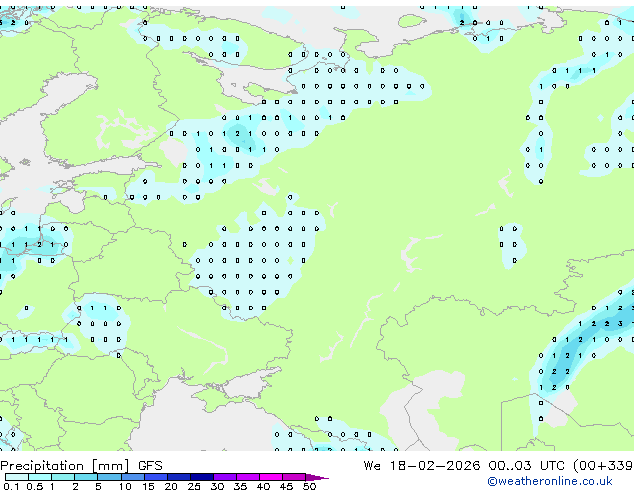Screen dimensions: 634x490
Task: Click the above-50 arrow tip of legend
Action: 317,477
